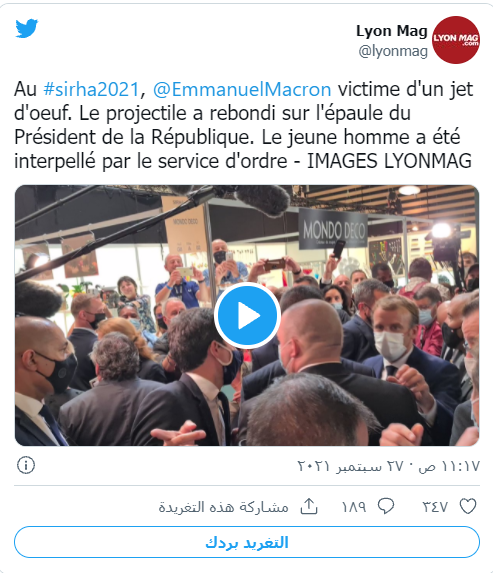This screenshot has width=493, height=573.
Task: Click the share upload arrow icon
Action: click(309, 506)
